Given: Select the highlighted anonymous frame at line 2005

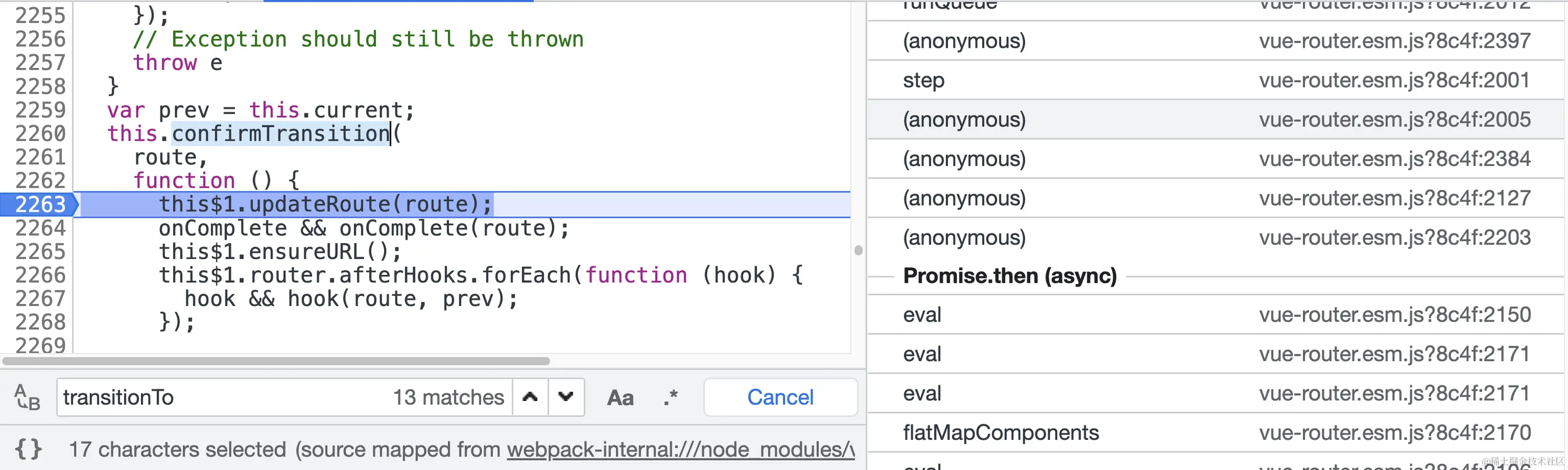Looking at the screenshot, I should [x=964, y=119].
